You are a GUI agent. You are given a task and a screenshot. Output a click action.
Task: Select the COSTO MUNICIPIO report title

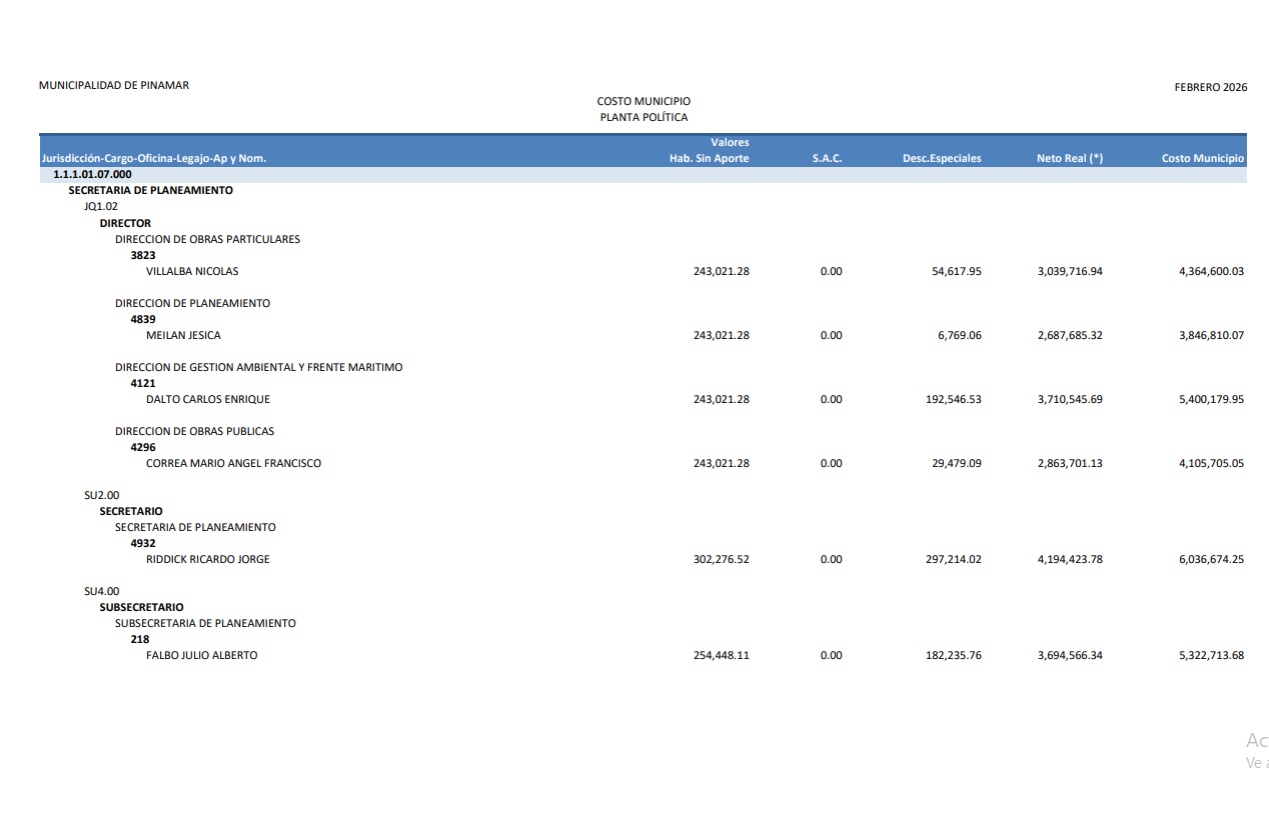coord(643,101)
